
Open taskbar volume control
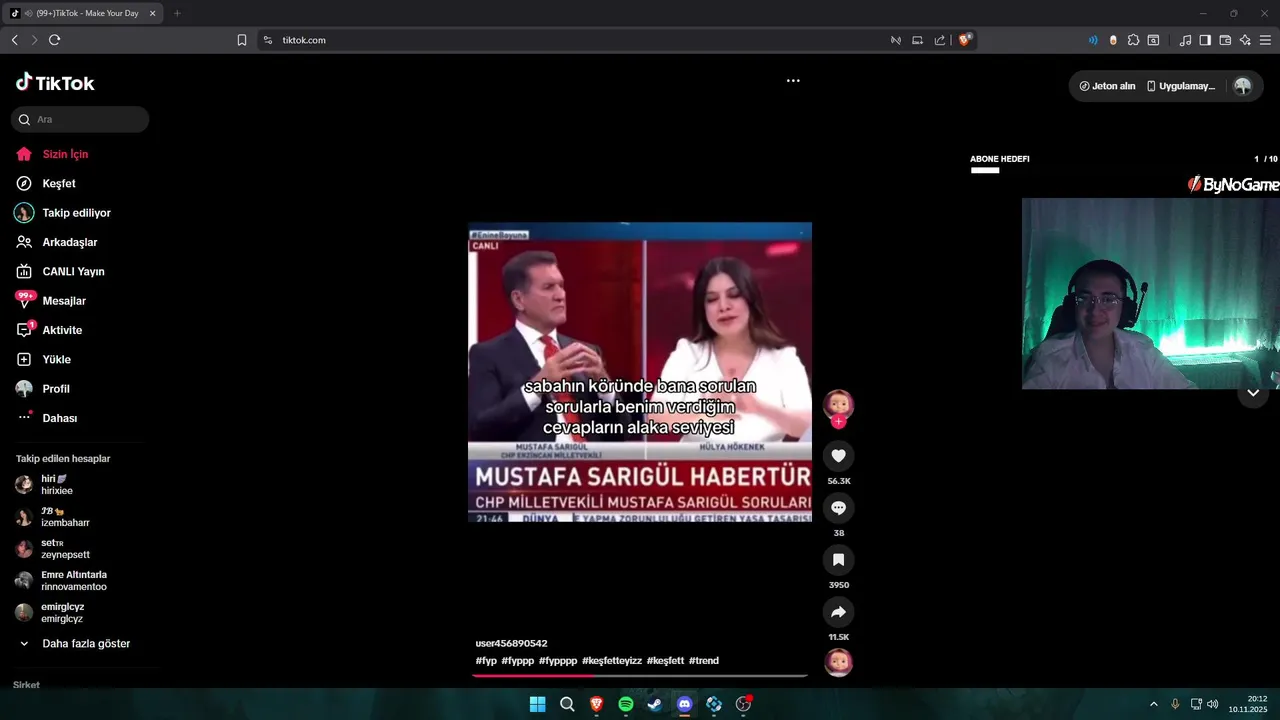[1212, 704]
